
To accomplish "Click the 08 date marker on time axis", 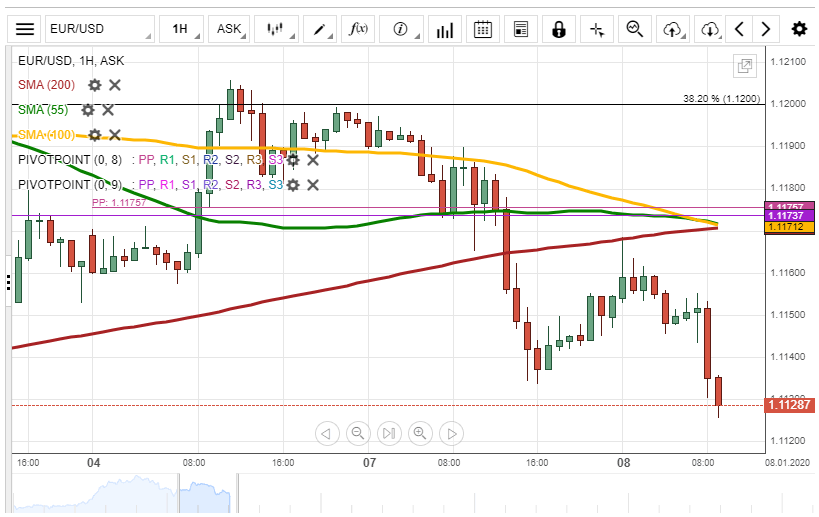I will coord(624,463).
